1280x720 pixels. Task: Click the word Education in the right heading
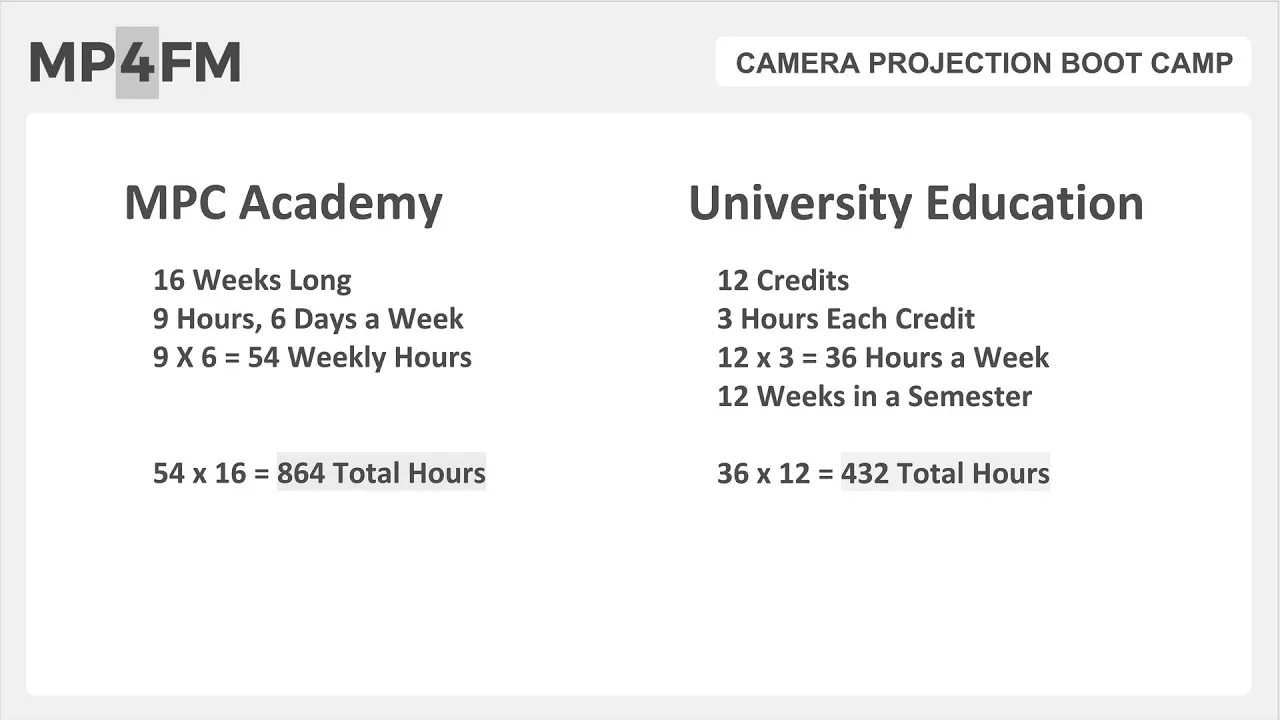pos(1034,203)
